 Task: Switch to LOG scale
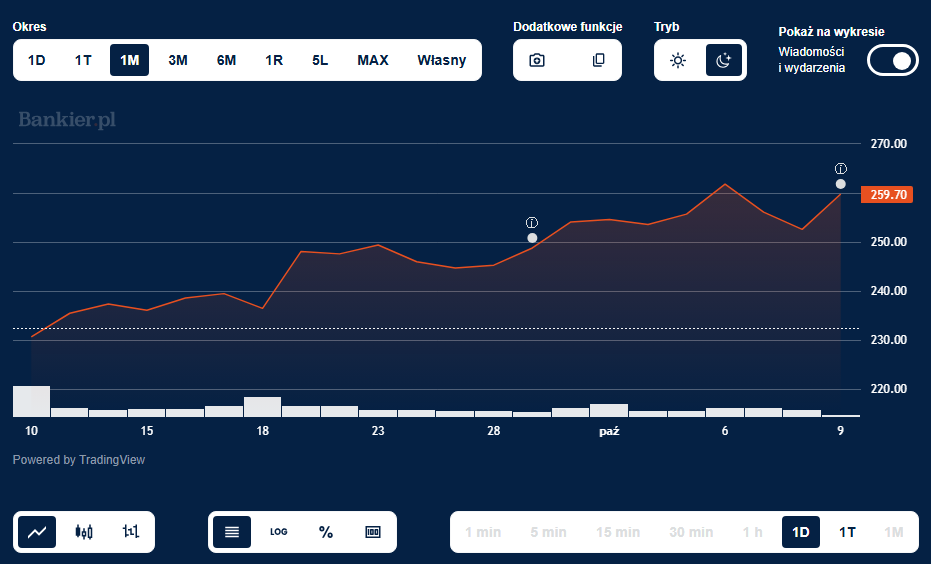tap(278, 532)
